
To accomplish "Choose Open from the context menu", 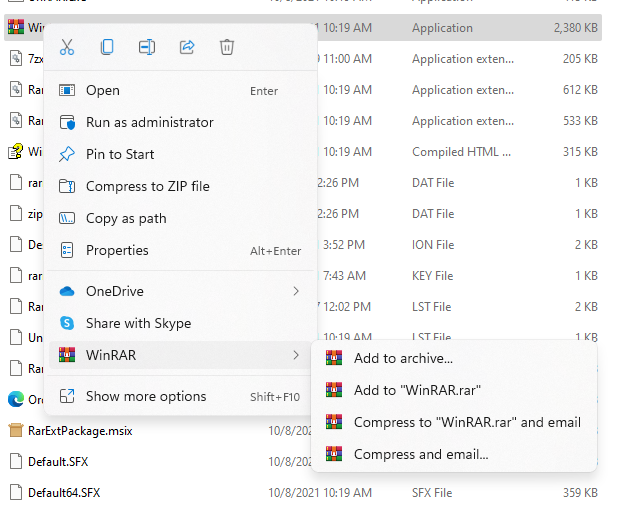I will 181,91.
